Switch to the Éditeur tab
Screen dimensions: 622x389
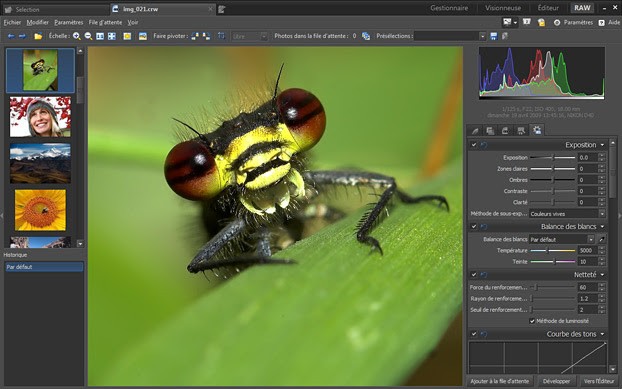pyautogui.click(x=548, y=8)
